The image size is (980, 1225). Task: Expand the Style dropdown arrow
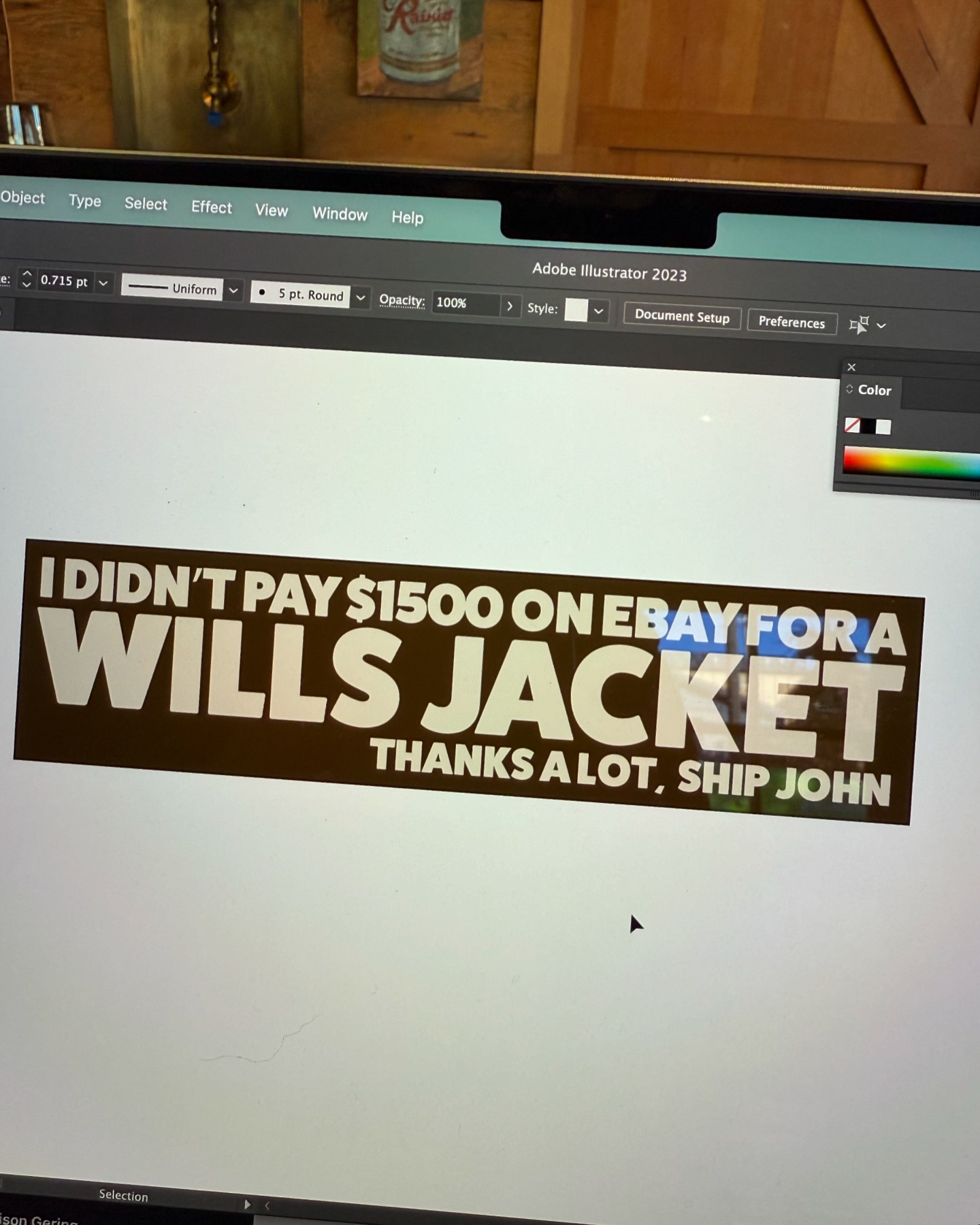point(599,312)
